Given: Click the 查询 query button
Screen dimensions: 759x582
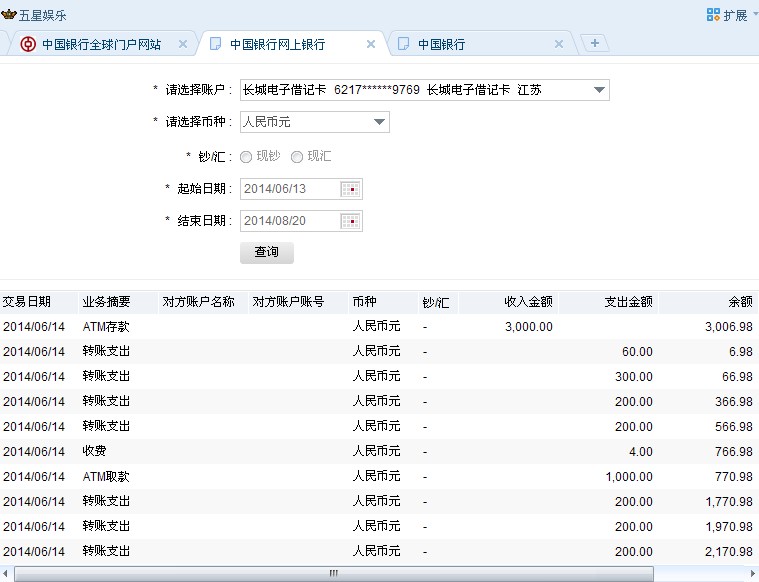Looking at the screenshot, I should [267, 252].
